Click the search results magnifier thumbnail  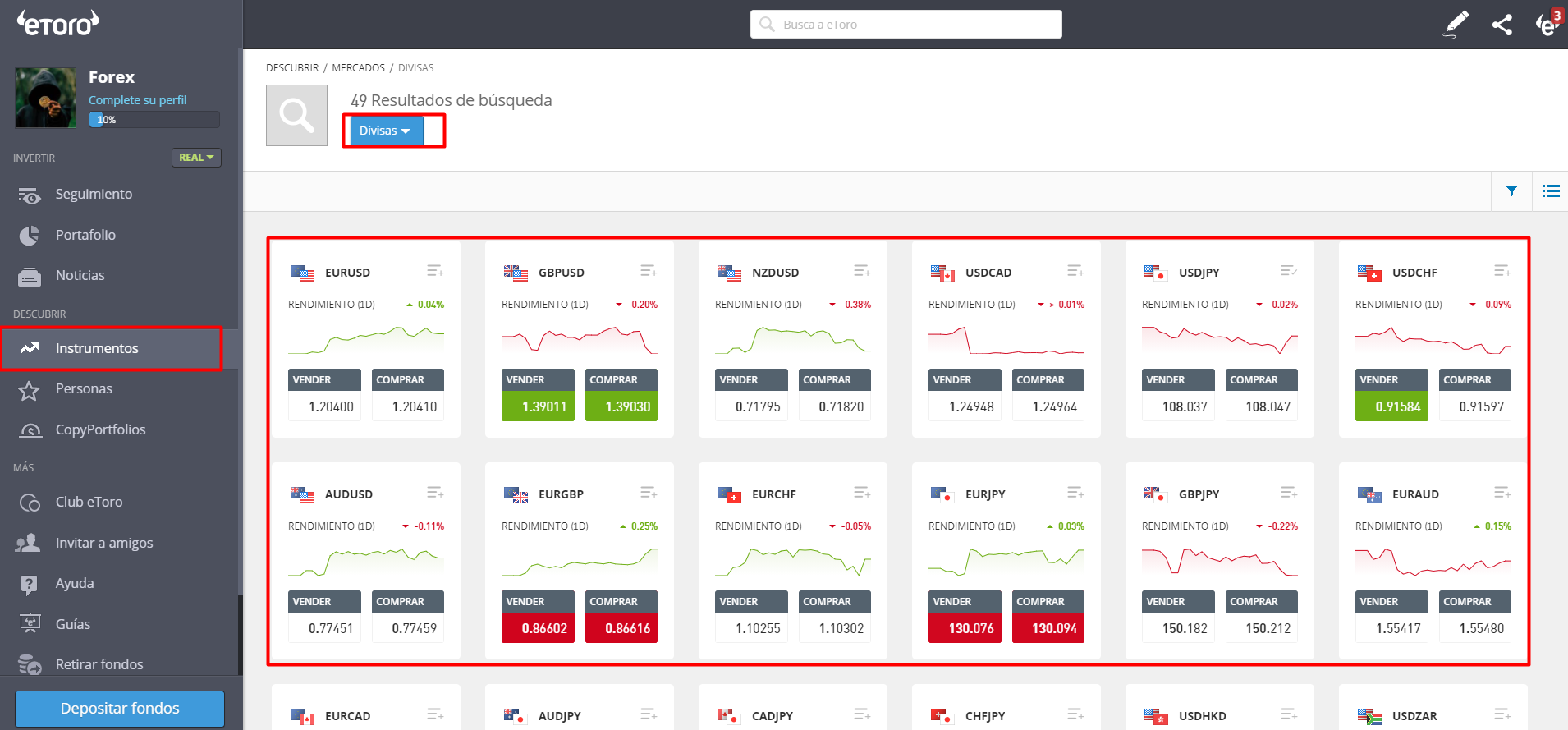tap(296, 115)
